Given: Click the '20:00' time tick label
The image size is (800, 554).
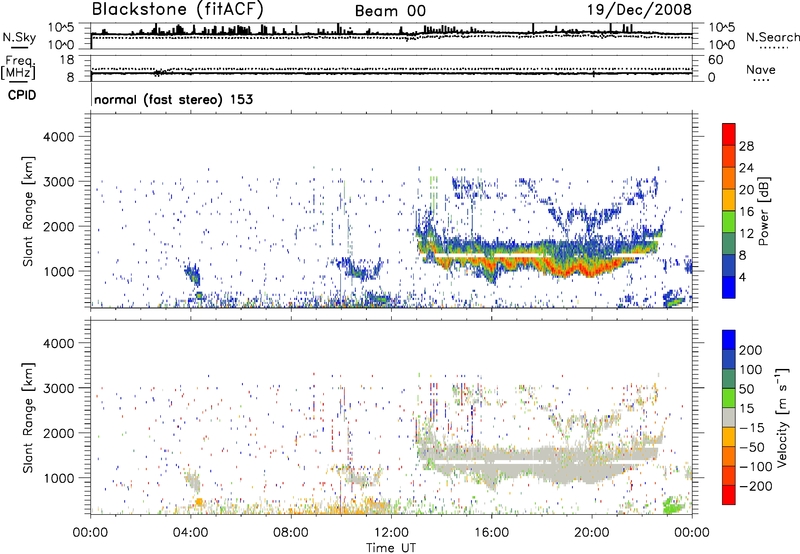Looking at the screenshot, I should click(591, 533).
